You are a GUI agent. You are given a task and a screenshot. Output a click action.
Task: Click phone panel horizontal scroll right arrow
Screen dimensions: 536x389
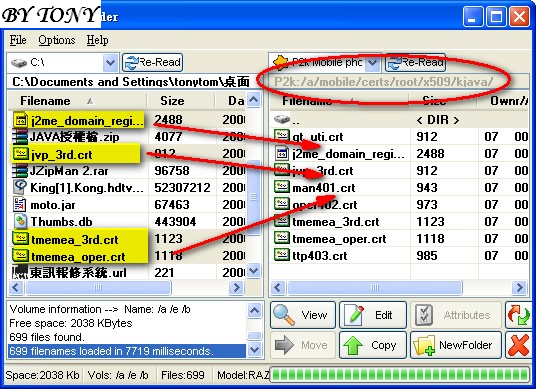pyautogui.click(x=520, y=287)
